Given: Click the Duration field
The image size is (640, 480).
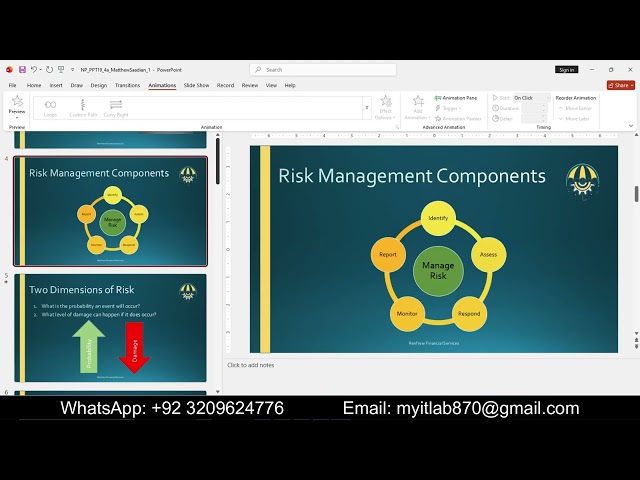Looking at the screenshot, I should [534, 108].
